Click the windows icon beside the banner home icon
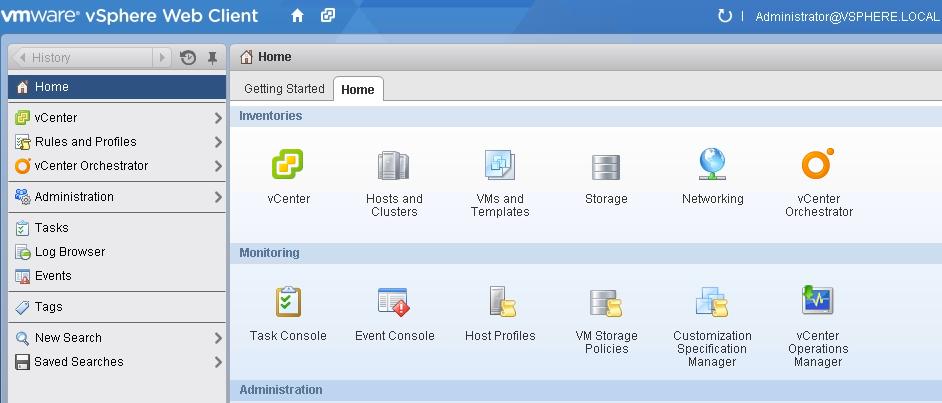The width and height of the screenshot is (942, 403). click(327, 16)
